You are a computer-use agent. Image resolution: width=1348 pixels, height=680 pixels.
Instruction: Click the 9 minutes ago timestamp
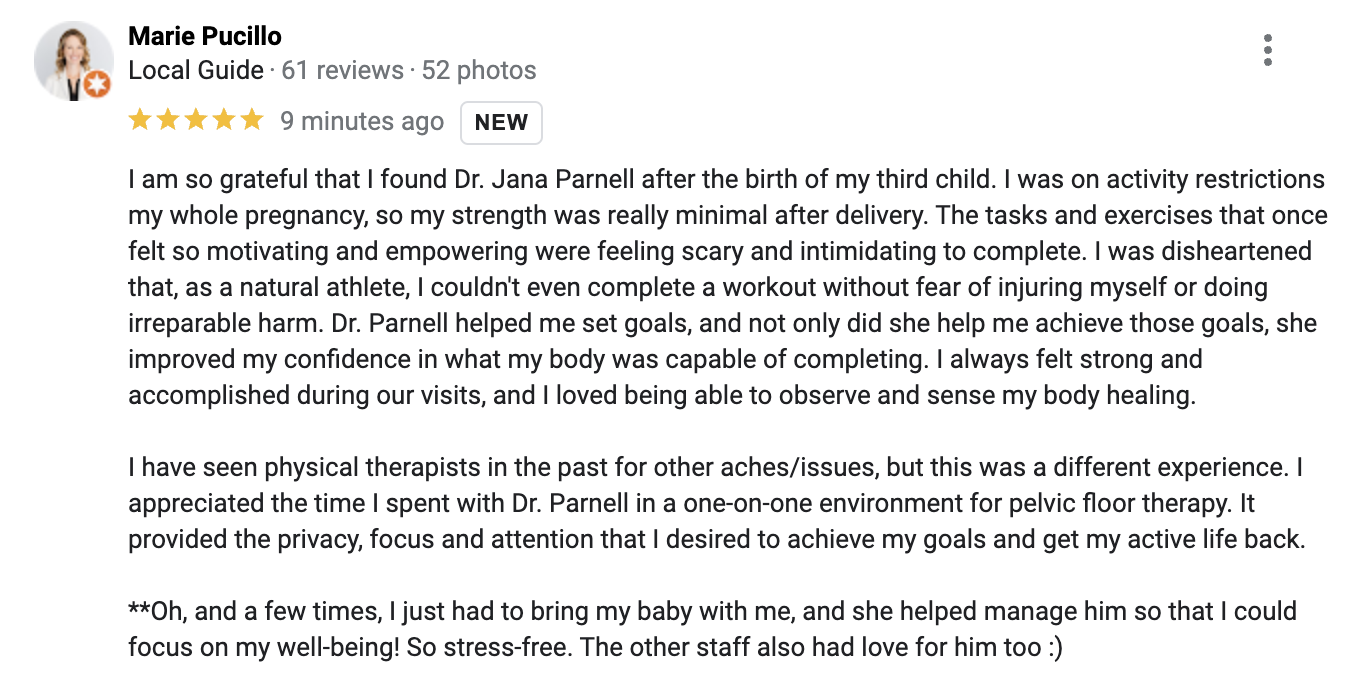(x=362, y=122)
